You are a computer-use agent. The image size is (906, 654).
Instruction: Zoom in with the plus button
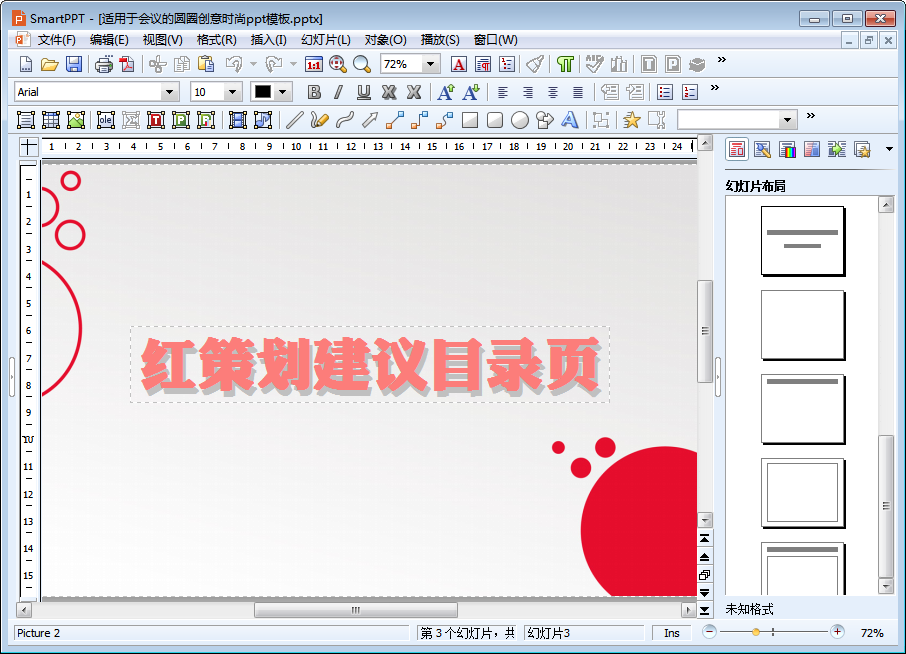click(837, 632)
